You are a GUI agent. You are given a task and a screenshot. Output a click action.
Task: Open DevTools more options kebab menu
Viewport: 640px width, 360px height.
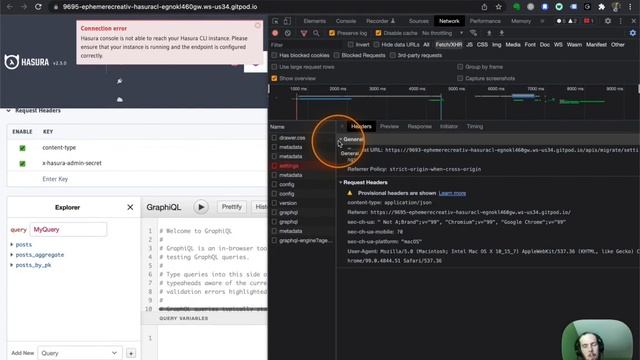[x=621, y=21]
